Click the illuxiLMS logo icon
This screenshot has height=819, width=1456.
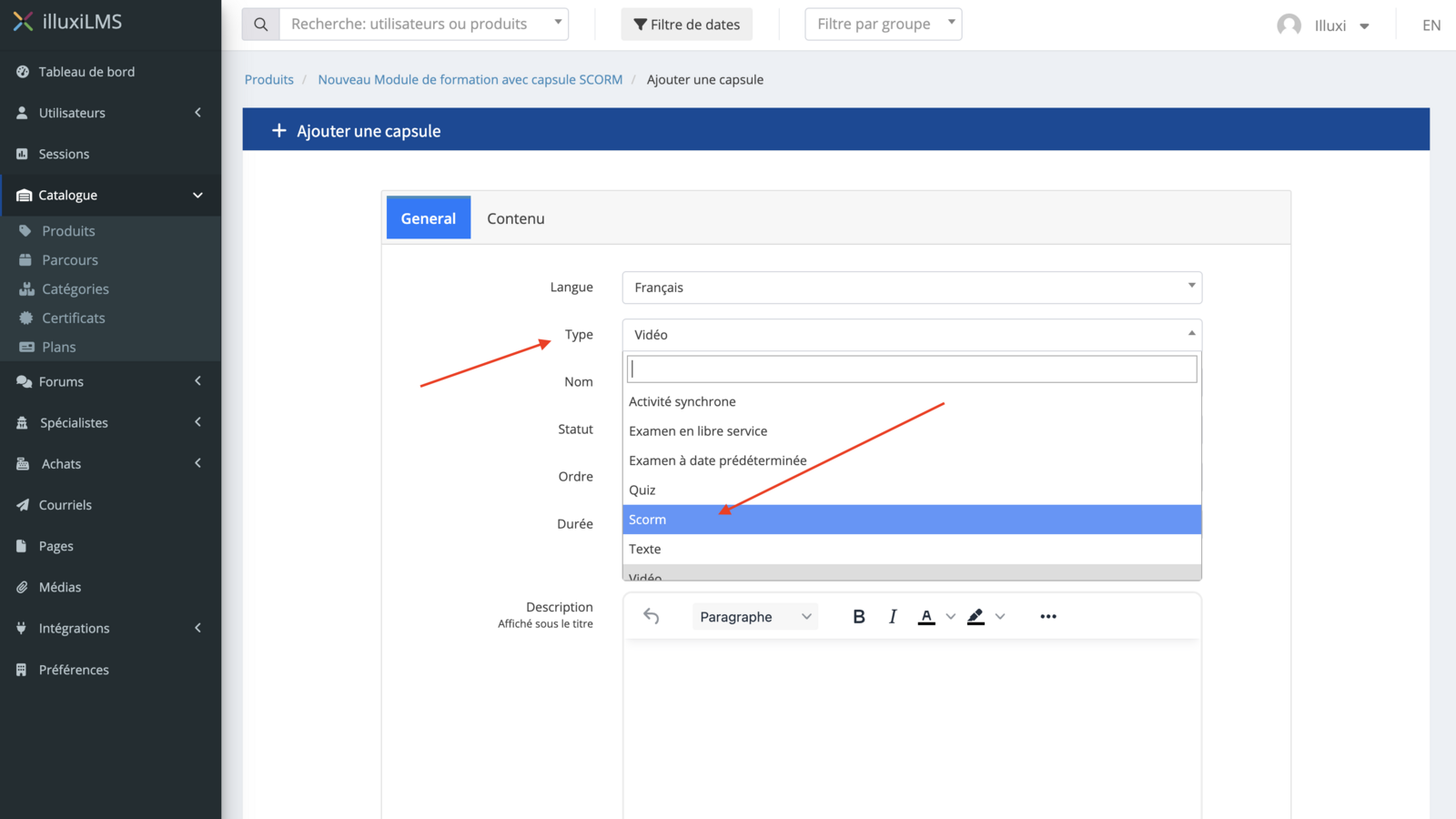[x=23, y=21]
